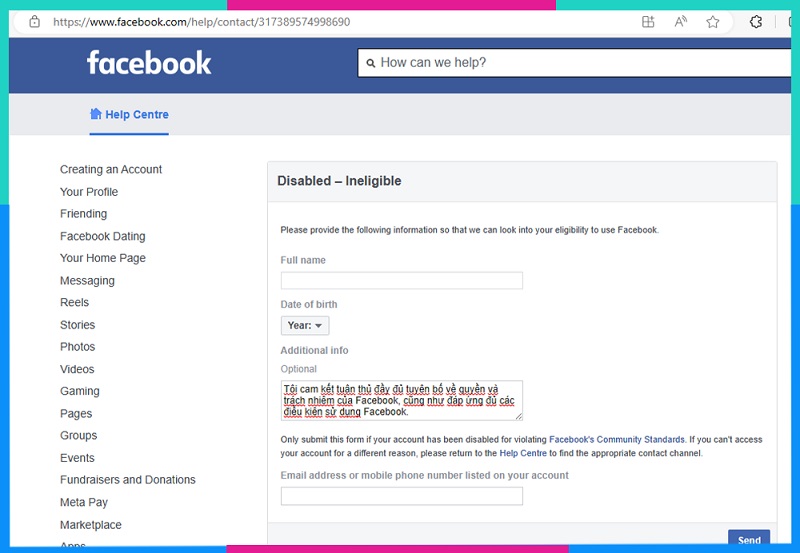Open the split screen icon in browser toolbar

(648, 22)
